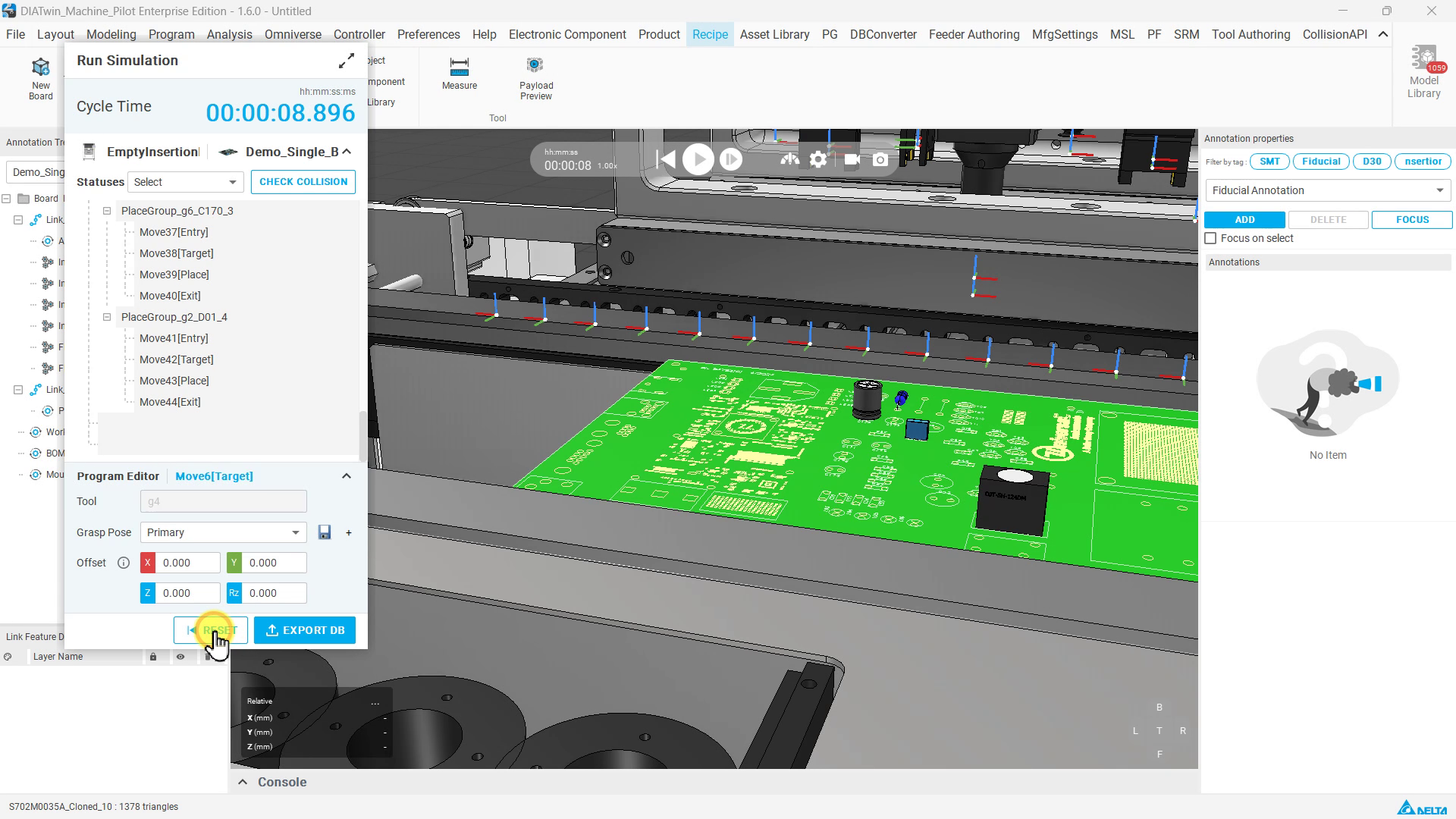
Task: Open the Asset Library tab
Action: 774,35
